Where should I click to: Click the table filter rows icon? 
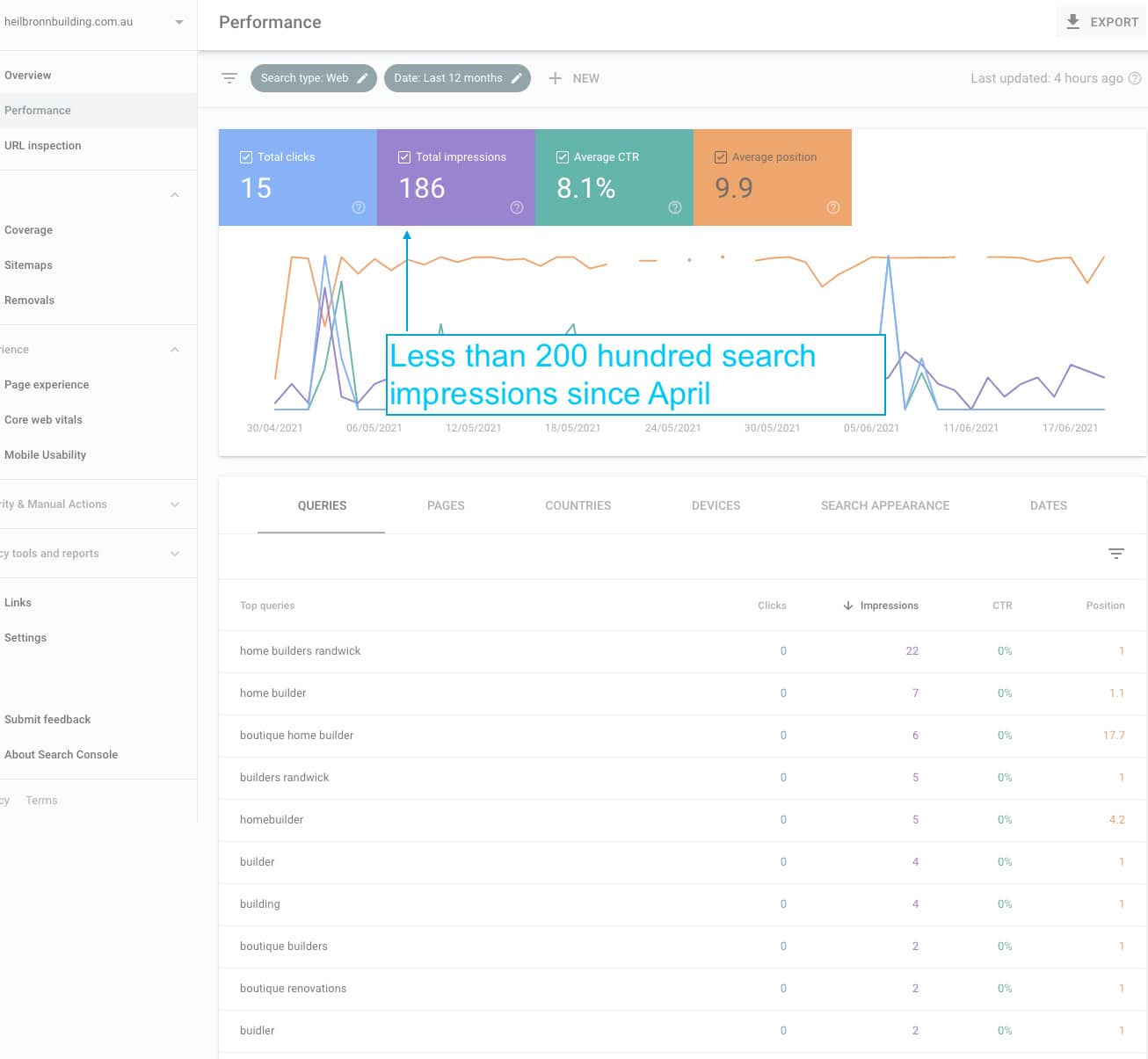pos(1116,554)
